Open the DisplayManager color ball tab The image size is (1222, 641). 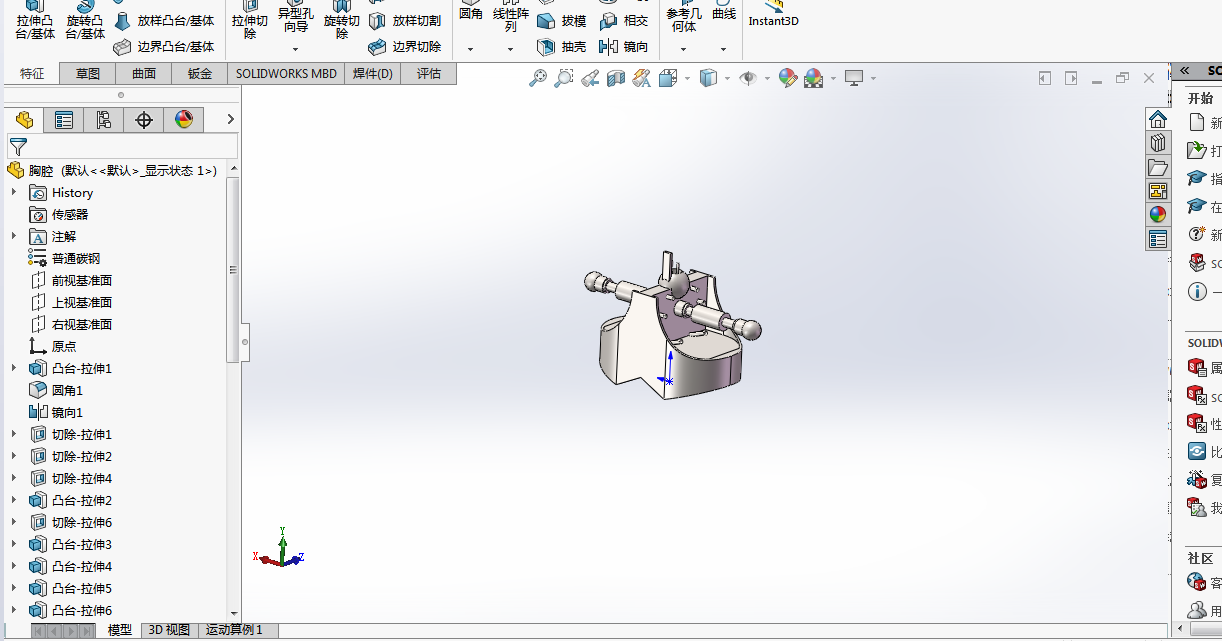tap(184, 120)
